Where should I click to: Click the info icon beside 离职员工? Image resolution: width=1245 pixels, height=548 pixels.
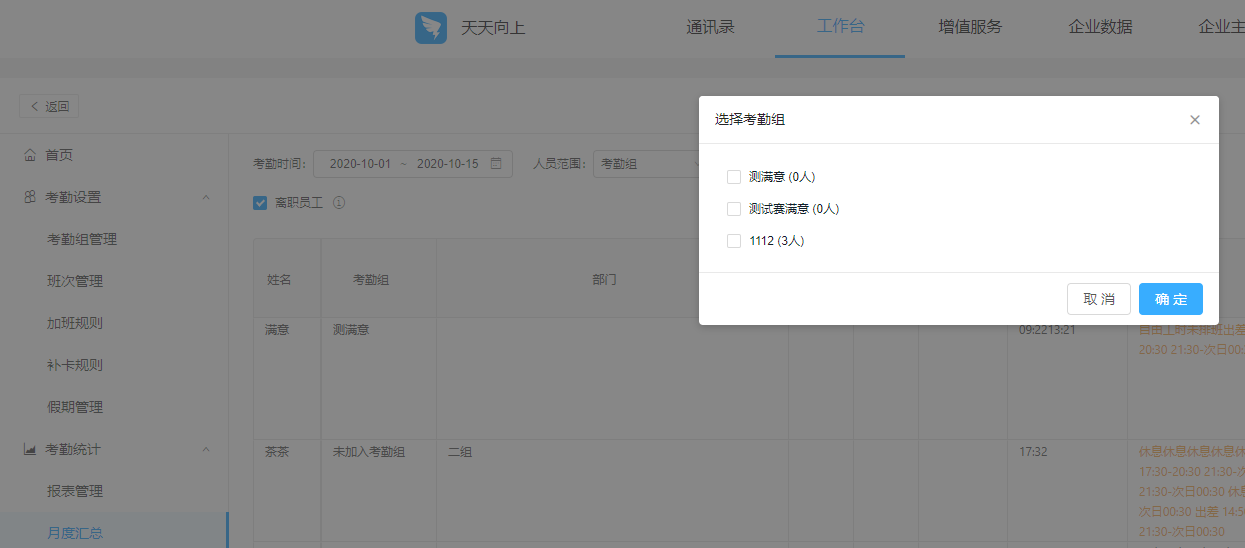tap(338, 202)
